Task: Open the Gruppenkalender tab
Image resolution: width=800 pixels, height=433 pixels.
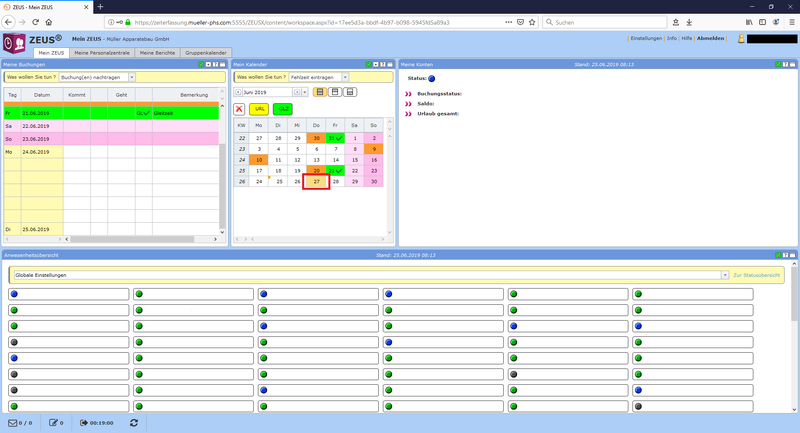Action: point(207,52)
